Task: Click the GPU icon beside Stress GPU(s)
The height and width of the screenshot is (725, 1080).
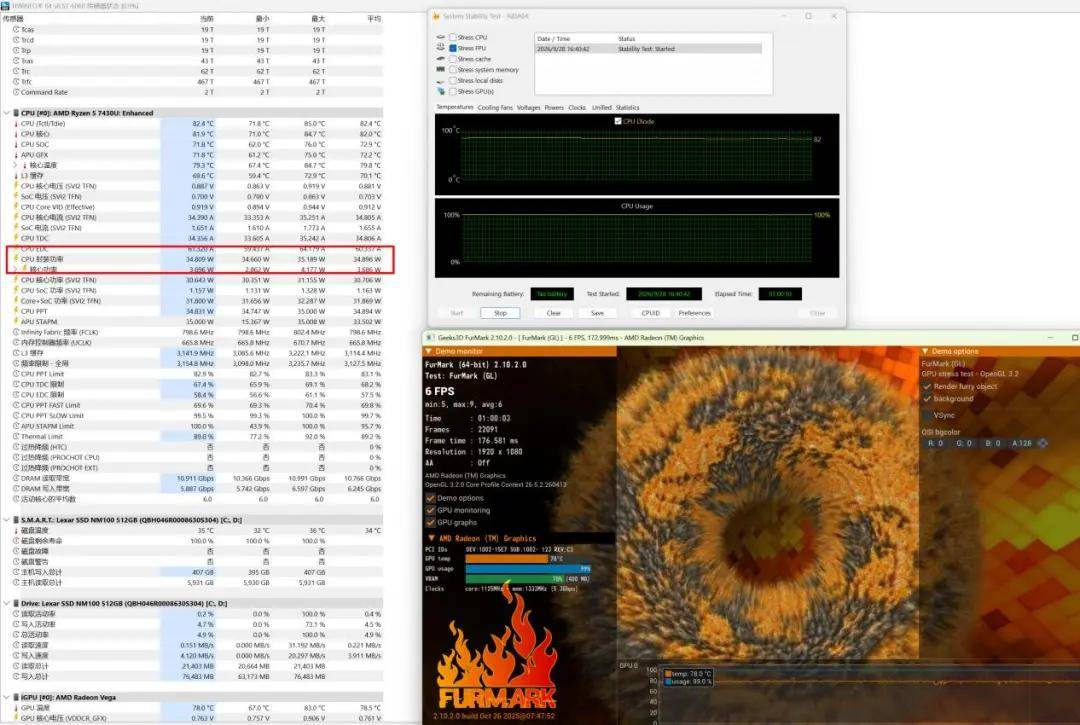Action: click(x=441, y=91)
